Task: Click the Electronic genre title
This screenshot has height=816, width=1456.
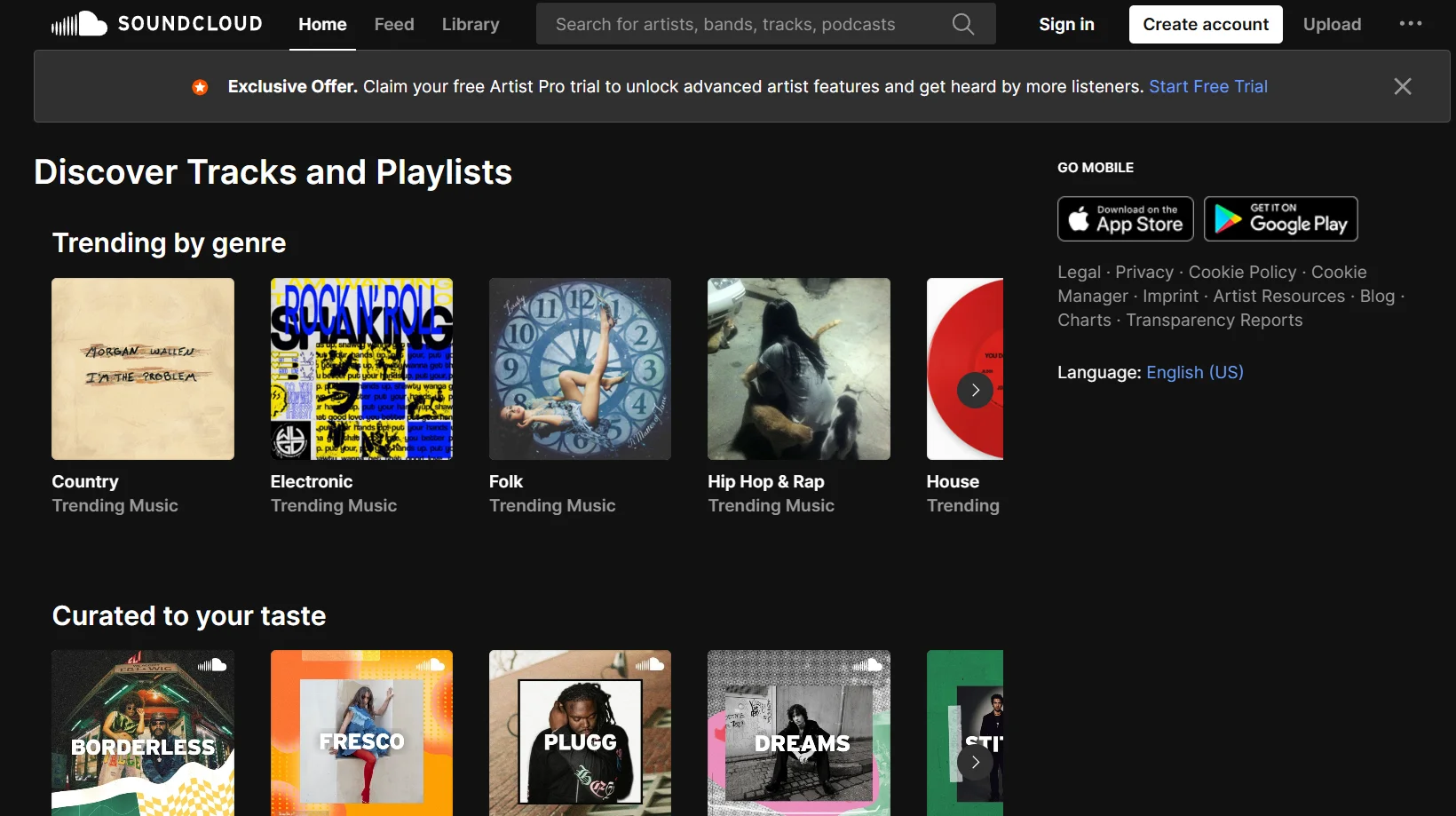Action: click(312, 481)
